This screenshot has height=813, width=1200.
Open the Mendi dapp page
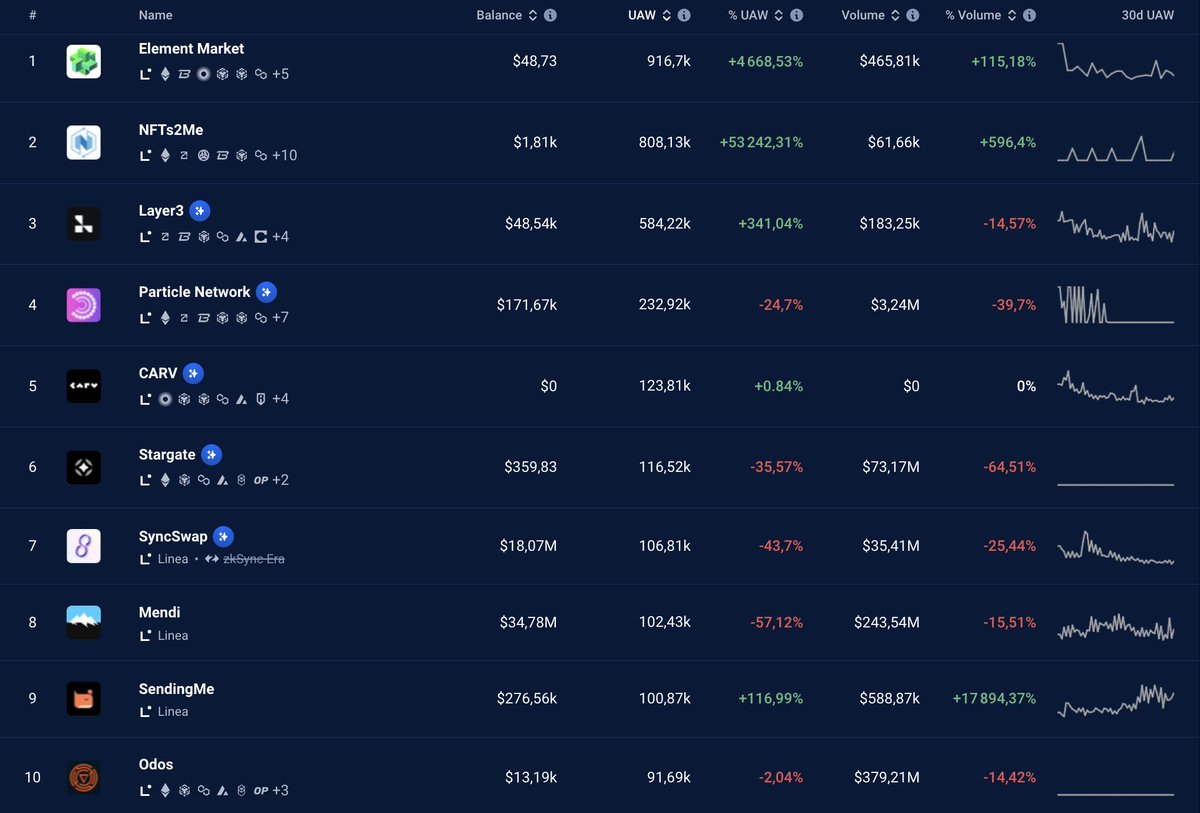pos(159,612)
